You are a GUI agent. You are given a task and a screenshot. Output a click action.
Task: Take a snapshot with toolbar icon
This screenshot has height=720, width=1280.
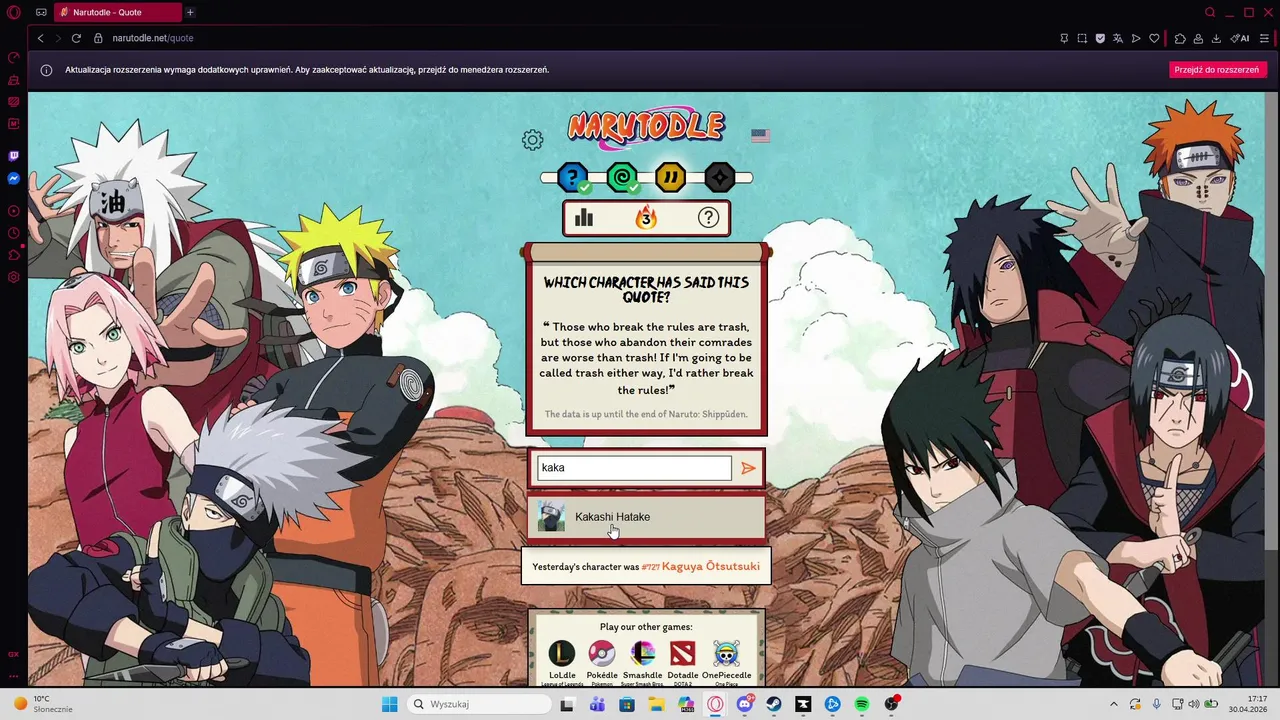coord(1082,38)
